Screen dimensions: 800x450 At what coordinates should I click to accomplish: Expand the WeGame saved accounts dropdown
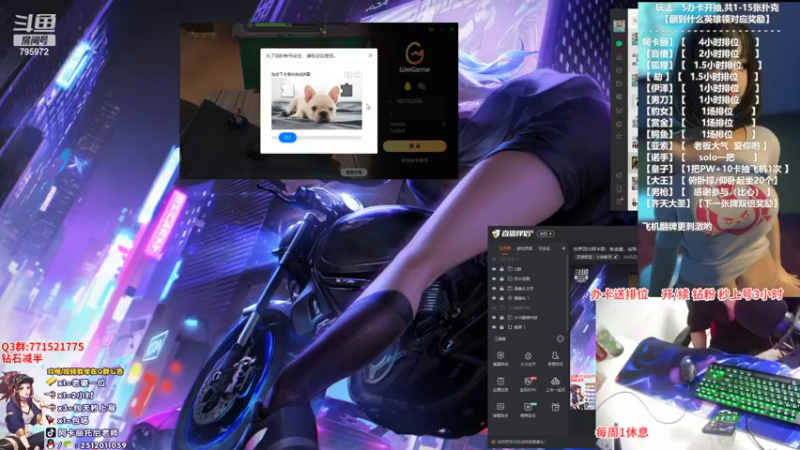coord(441,101)
